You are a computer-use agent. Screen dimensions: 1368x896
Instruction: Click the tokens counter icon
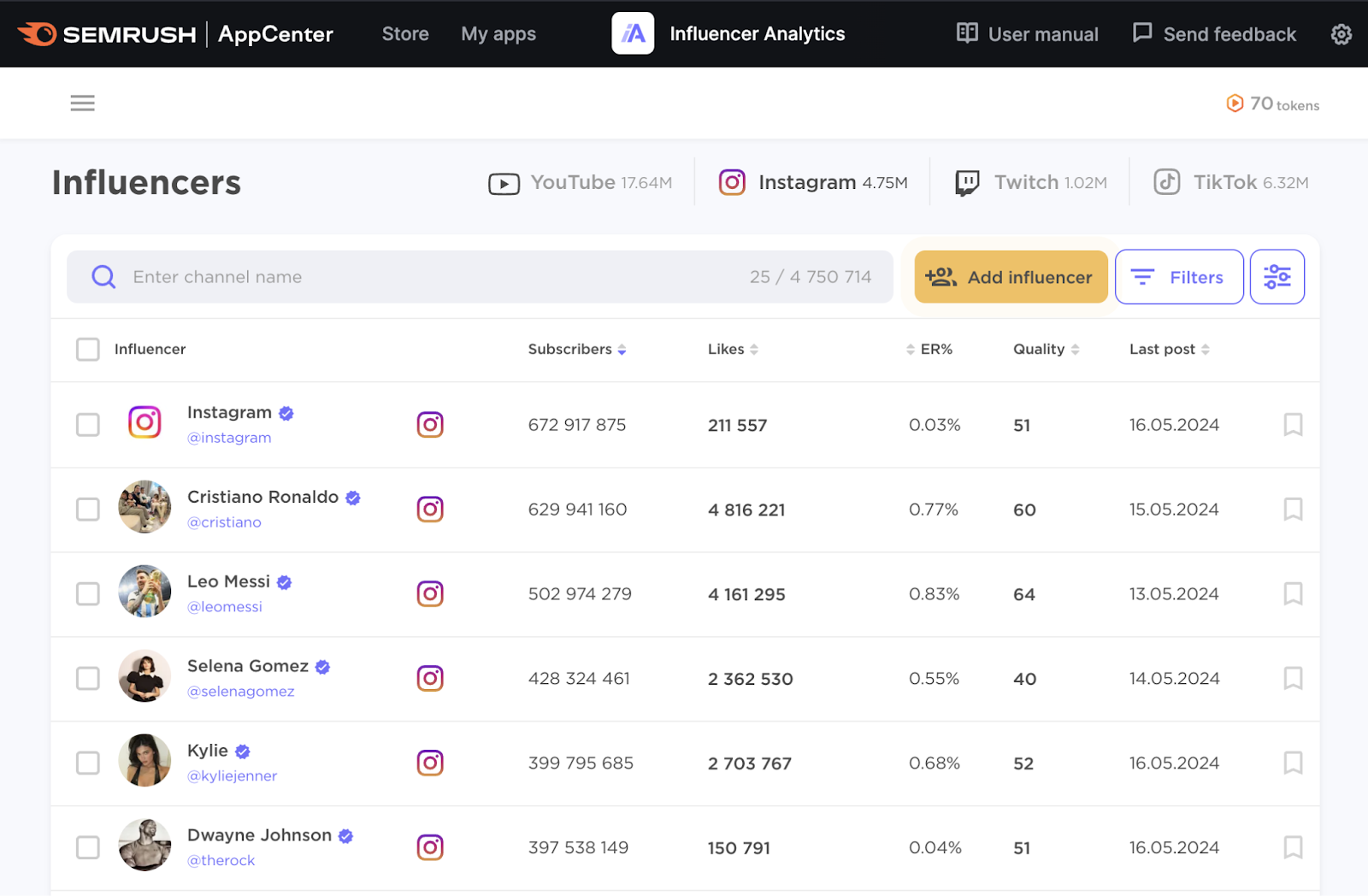[x=1235, y=103]
